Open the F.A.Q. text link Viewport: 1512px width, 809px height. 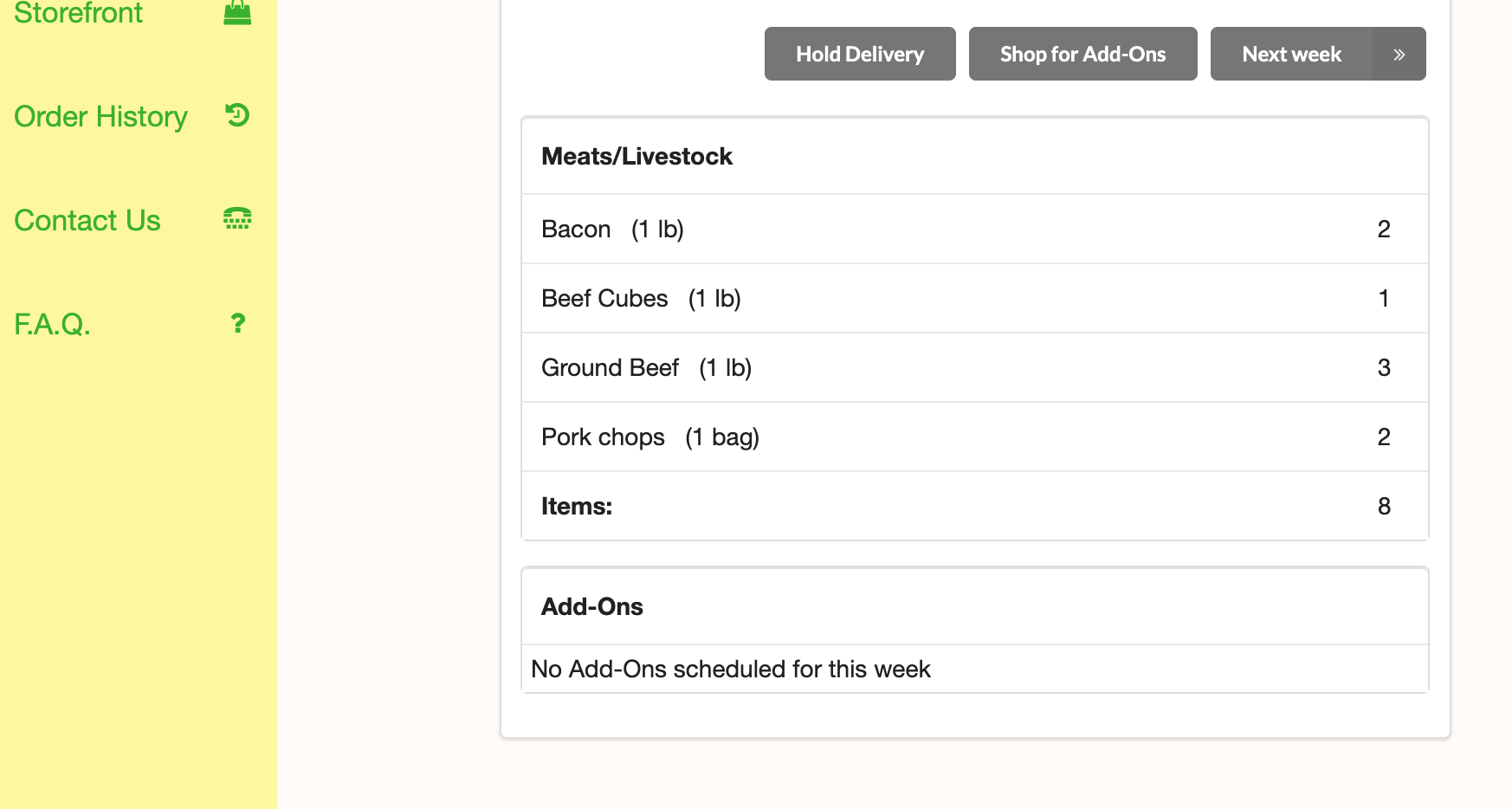point(52,325)
